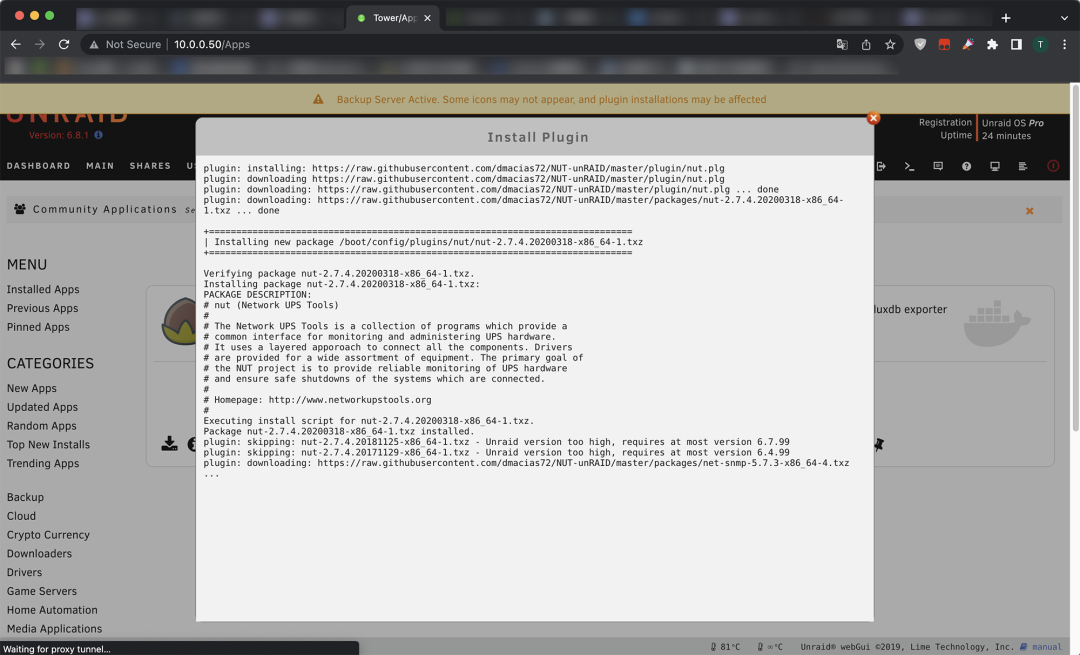The image size is (1080, 655).
Task: Open the feedback icon in Unraid toolbar
Action: (938, 166)
